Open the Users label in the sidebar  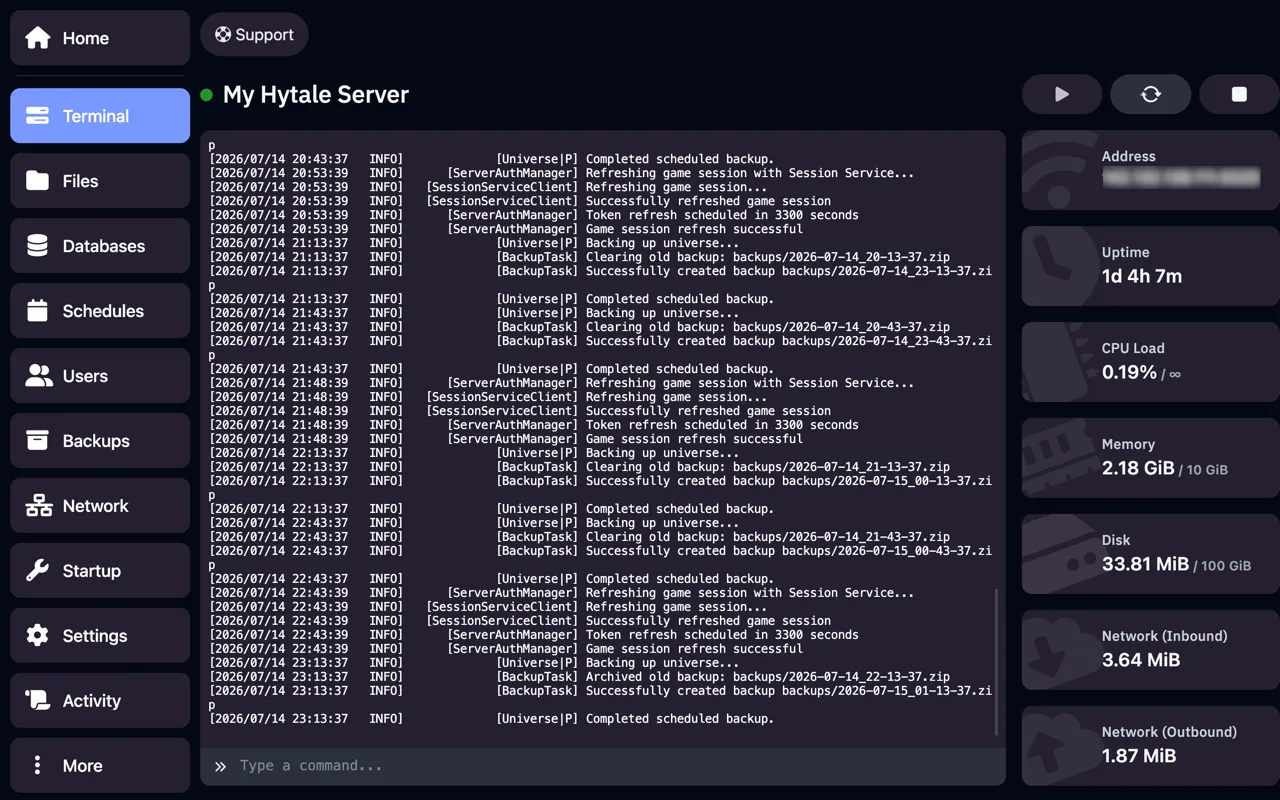pyautogui.click(x=85, y=376)
